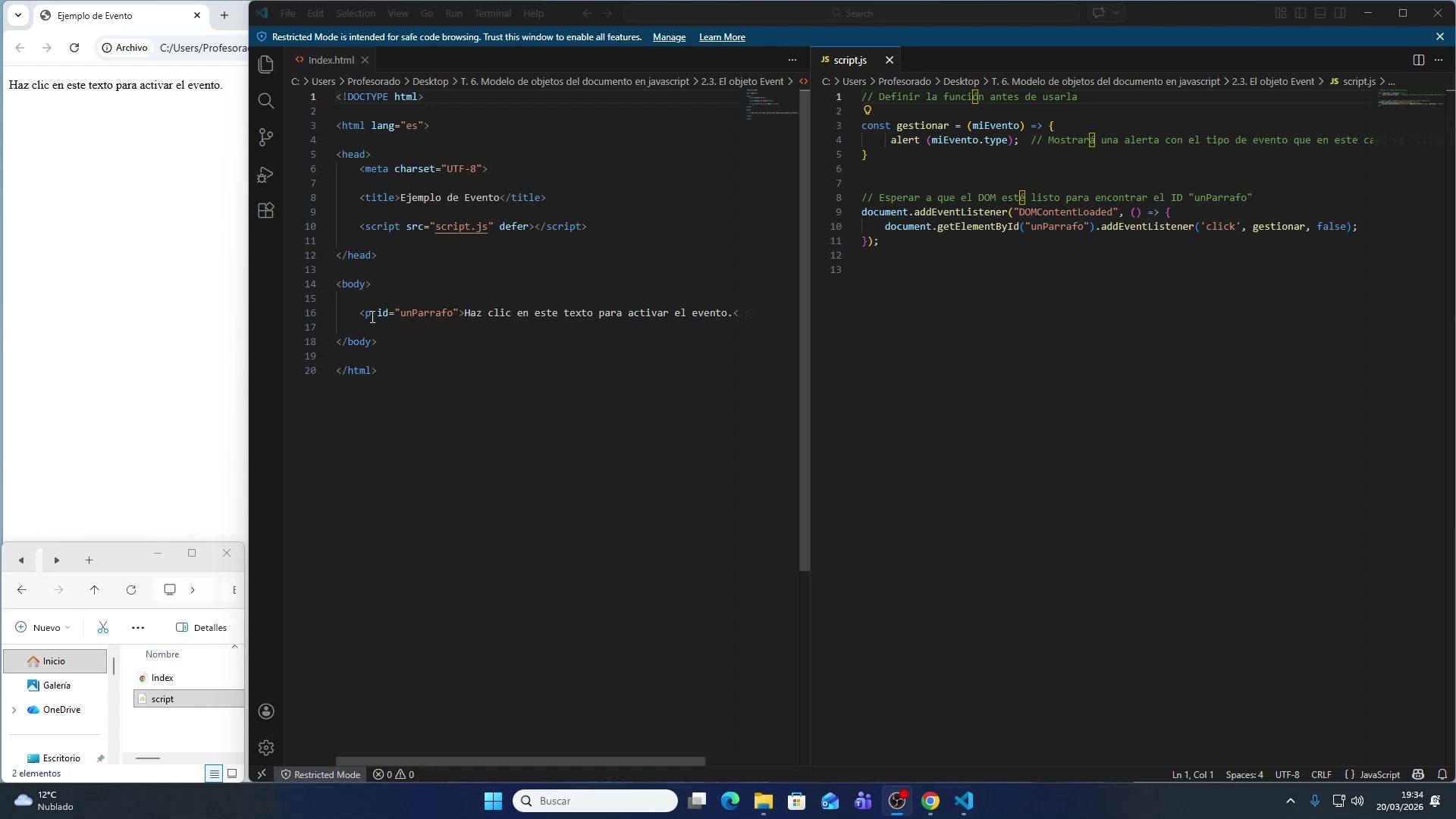The image size is (1456, 819).
Task: Open the Search view in VS Code activity bar
Action: 265,101
